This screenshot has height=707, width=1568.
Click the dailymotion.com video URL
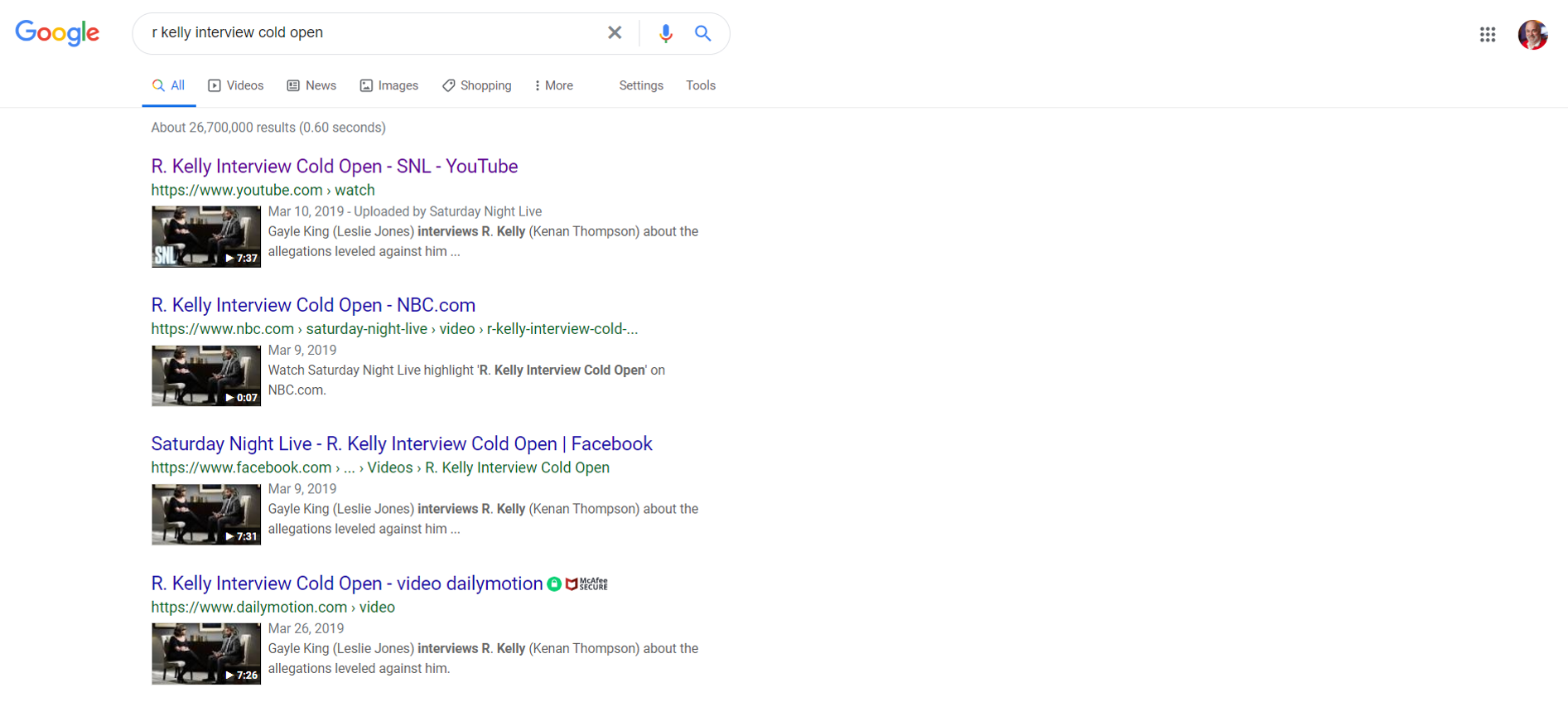point(273,607)
